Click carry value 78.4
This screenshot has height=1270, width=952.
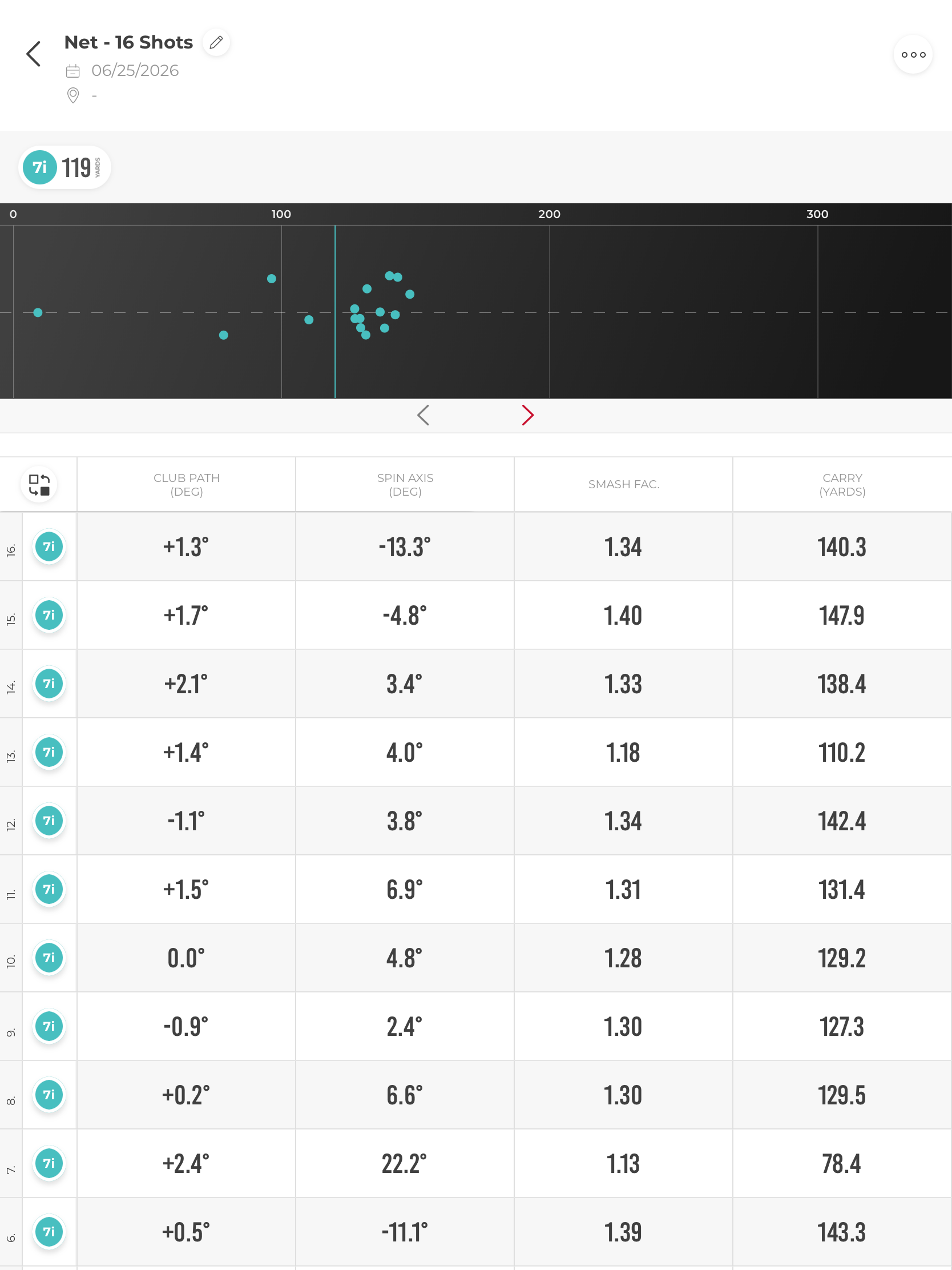click(842, 1164)
